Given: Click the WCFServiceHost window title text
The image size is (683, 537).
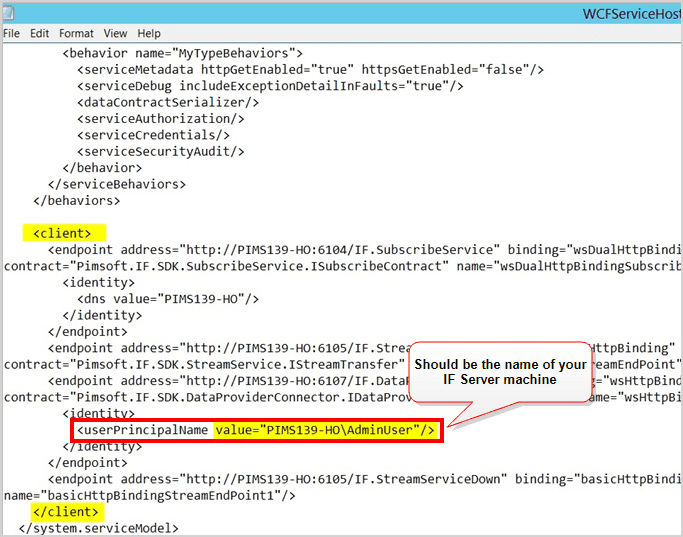Looking at the screenshot, I should (632, 14).
